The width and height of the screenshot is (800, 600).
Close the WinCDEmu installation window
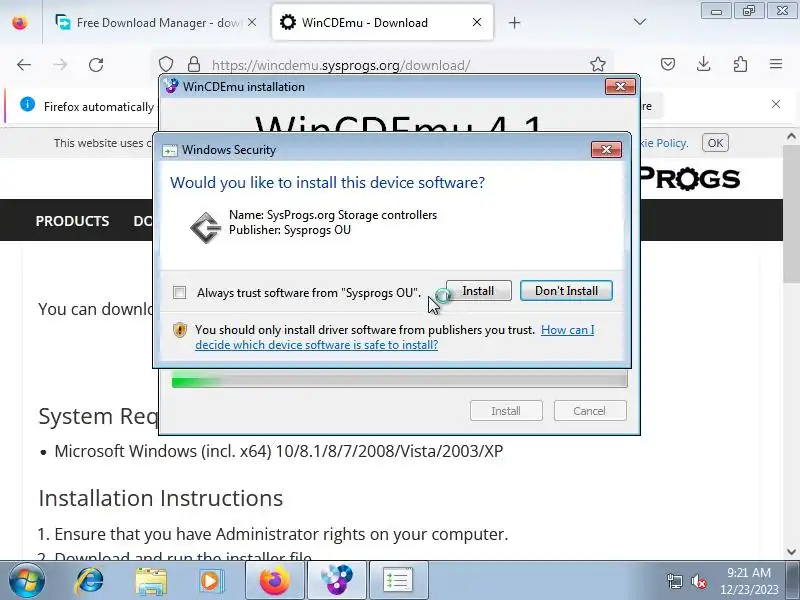point(620,87)
